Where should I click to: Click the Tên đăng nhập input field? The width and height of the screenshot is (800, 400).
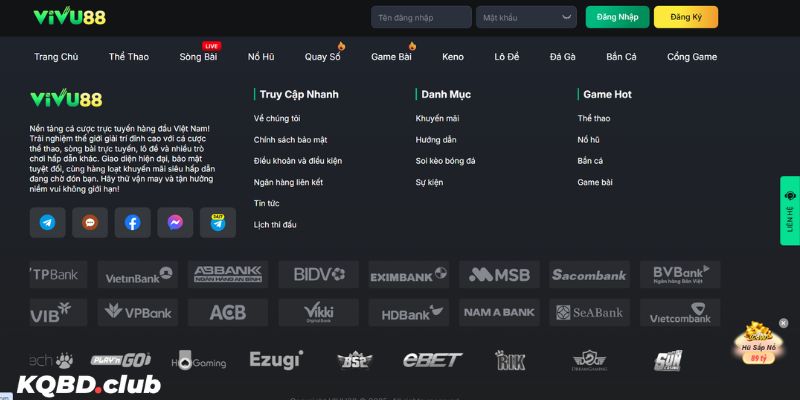tap(421, 17)
